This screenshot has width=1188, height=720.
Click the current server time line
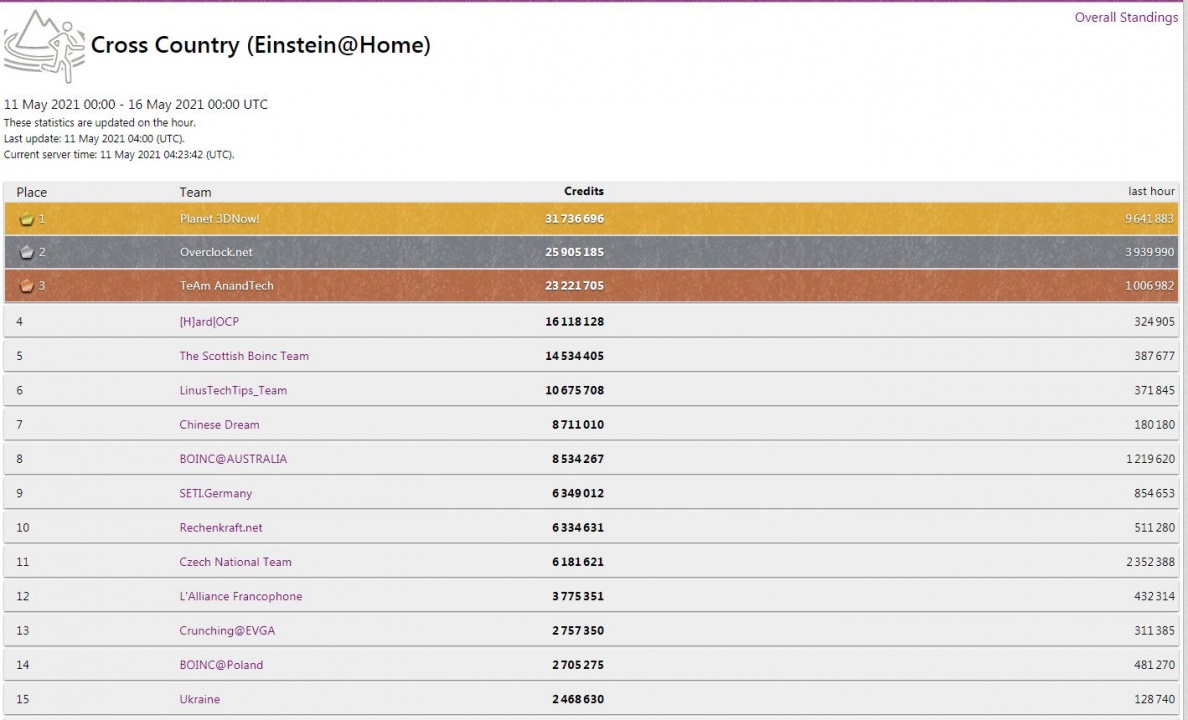pos(119,155)
